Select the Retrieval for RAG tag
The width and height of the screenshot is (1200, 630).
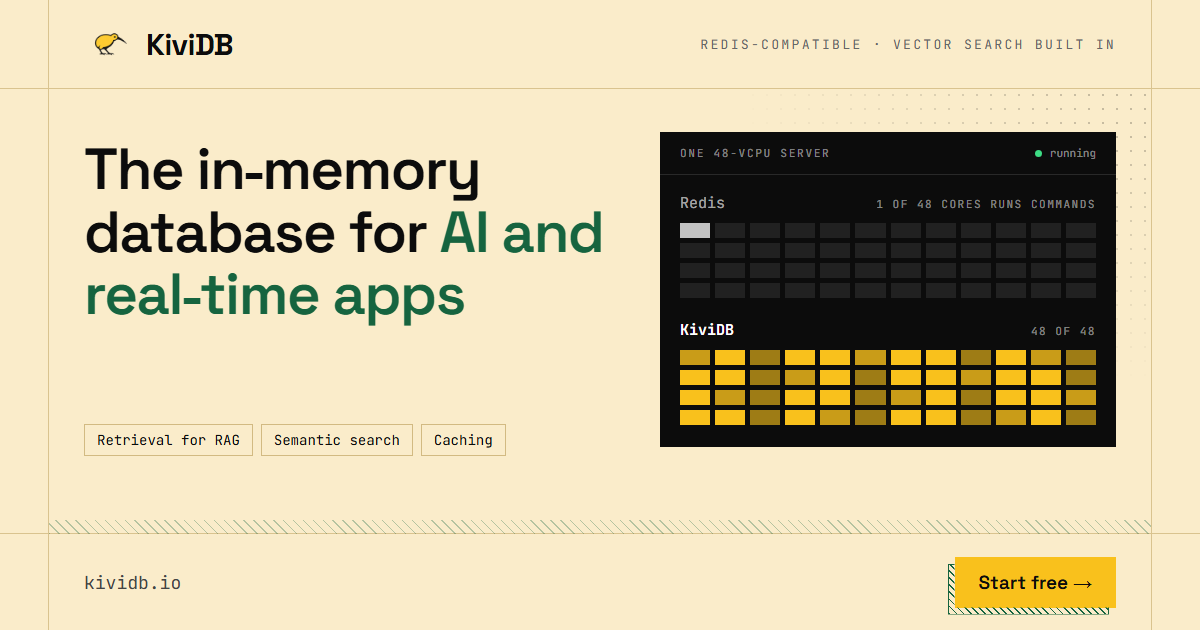169,440
